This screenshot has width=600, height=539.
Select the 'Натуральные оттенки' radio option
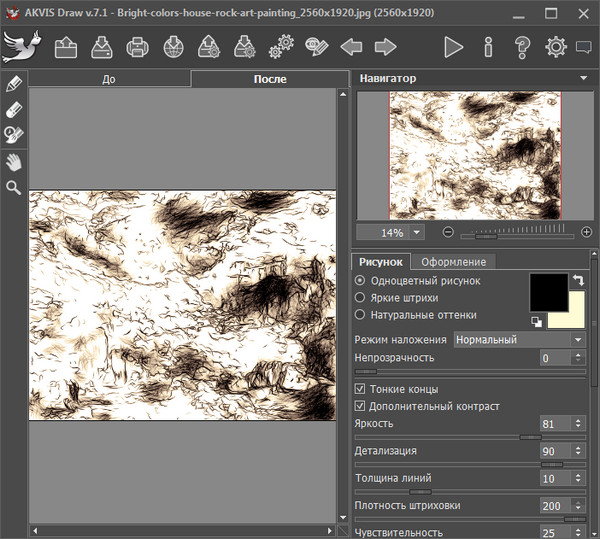coord(361,315)
